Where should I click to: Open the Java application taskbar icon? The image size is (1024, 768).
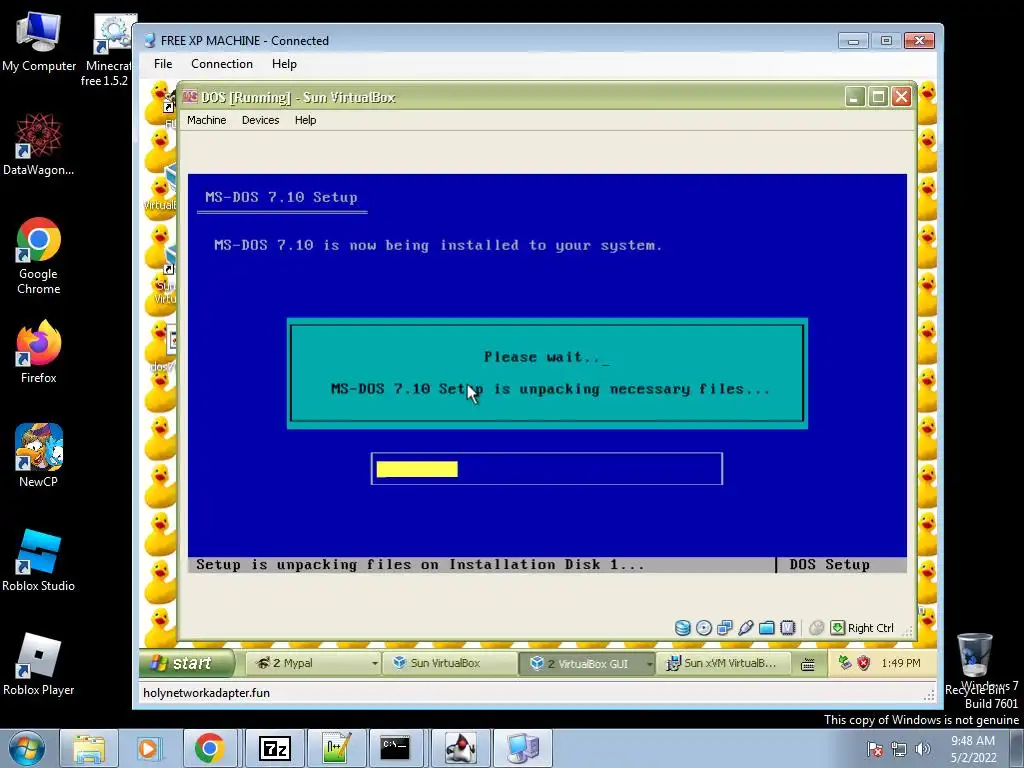[x=461, y=748]
